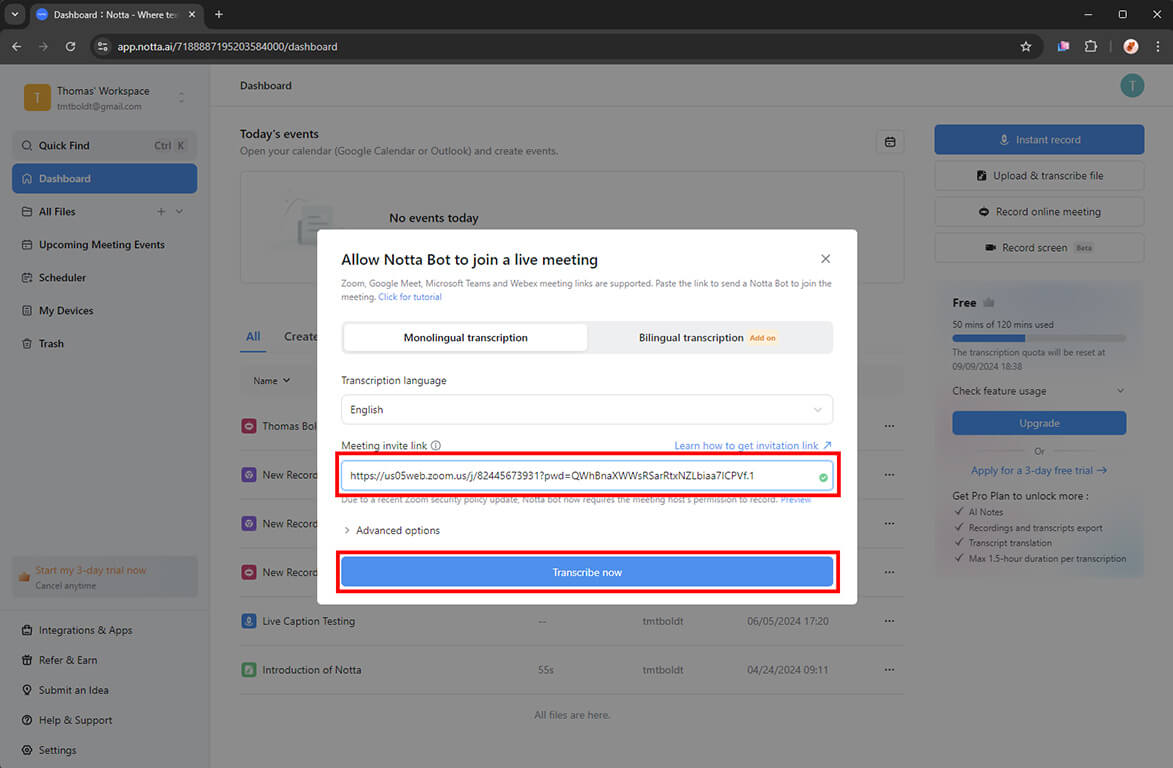Close the Allow Notta Bot dialog
The width and height of the screenshot is (1173, 768).
click(825, 259)
